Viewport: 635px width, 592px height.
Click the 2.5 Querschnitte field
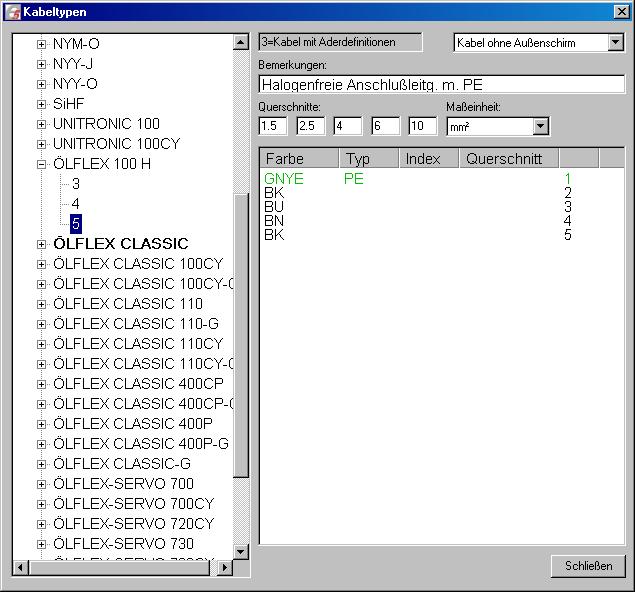click(x=310, y=126)
